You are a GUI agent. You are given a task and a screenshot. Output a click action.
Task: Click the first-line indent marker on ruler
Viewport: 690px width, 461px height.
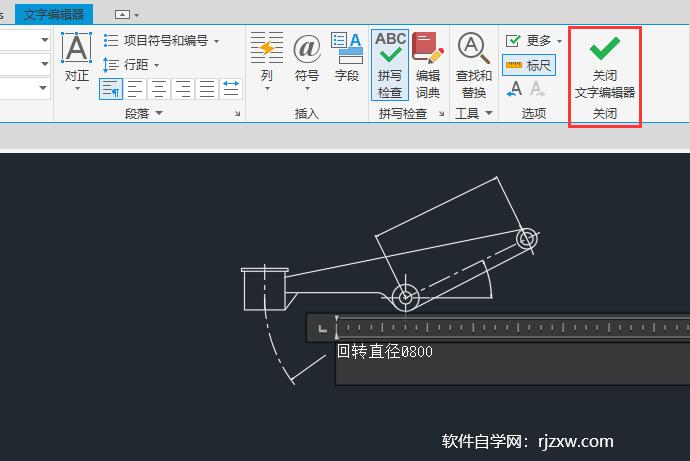(337, 318)
